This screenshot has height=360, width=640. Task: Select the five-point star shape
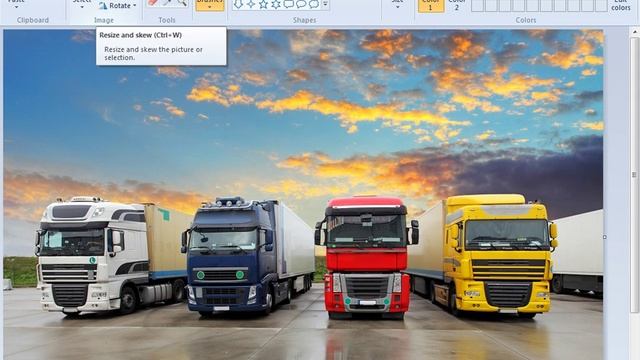(x=264, y=4)
